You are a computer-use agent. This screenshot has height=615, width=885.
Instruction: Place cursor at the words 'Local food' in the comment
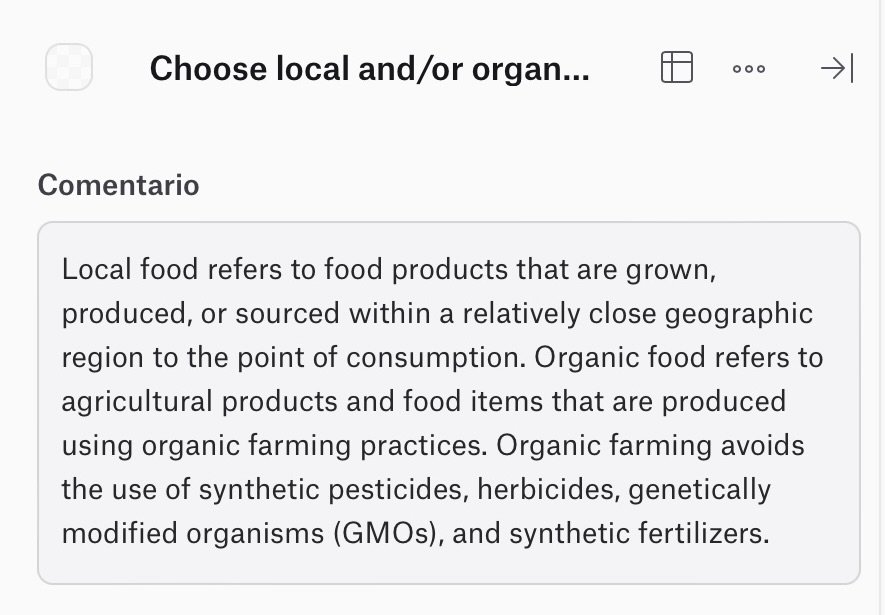pos(130,269)
